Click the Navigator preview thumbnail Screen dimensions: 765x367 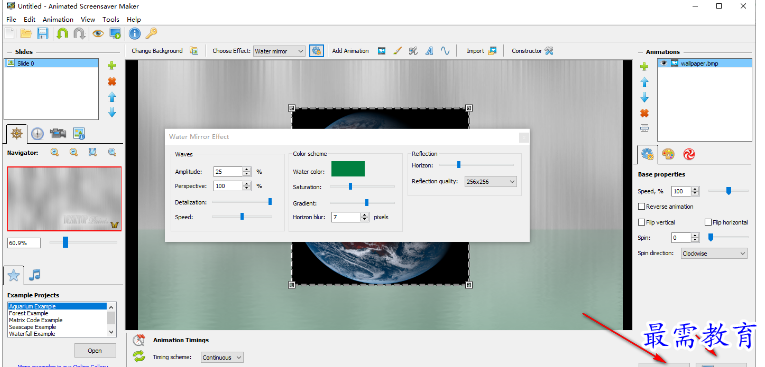64,199
